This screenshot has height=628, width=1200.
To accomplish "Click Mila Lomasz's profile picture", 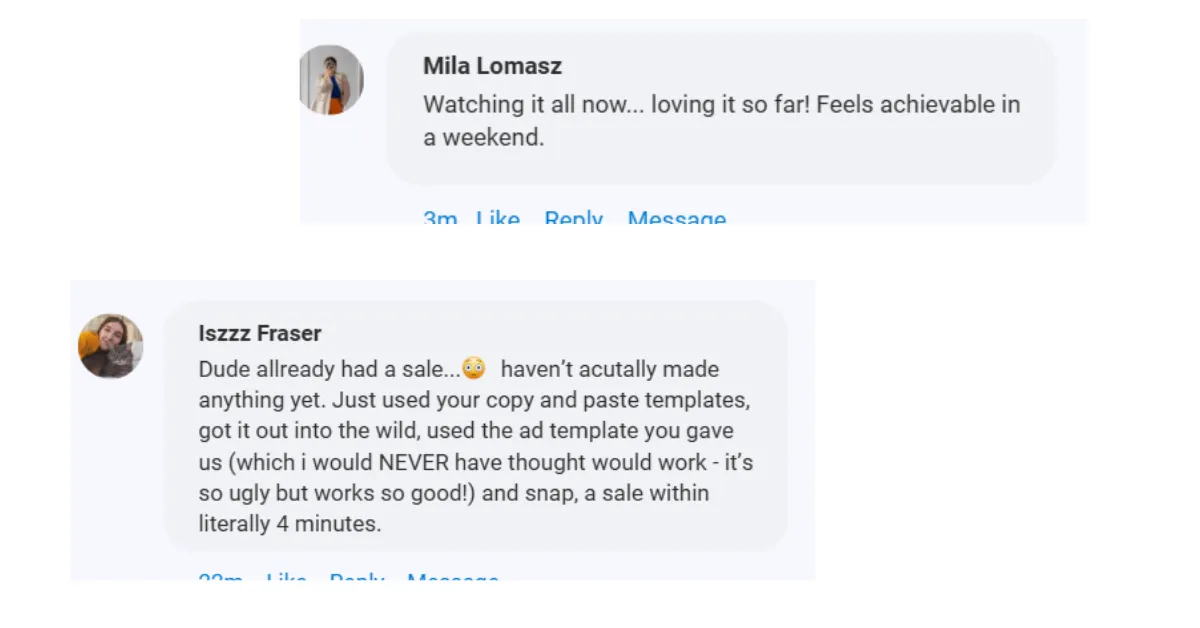I will pos(331,79).
